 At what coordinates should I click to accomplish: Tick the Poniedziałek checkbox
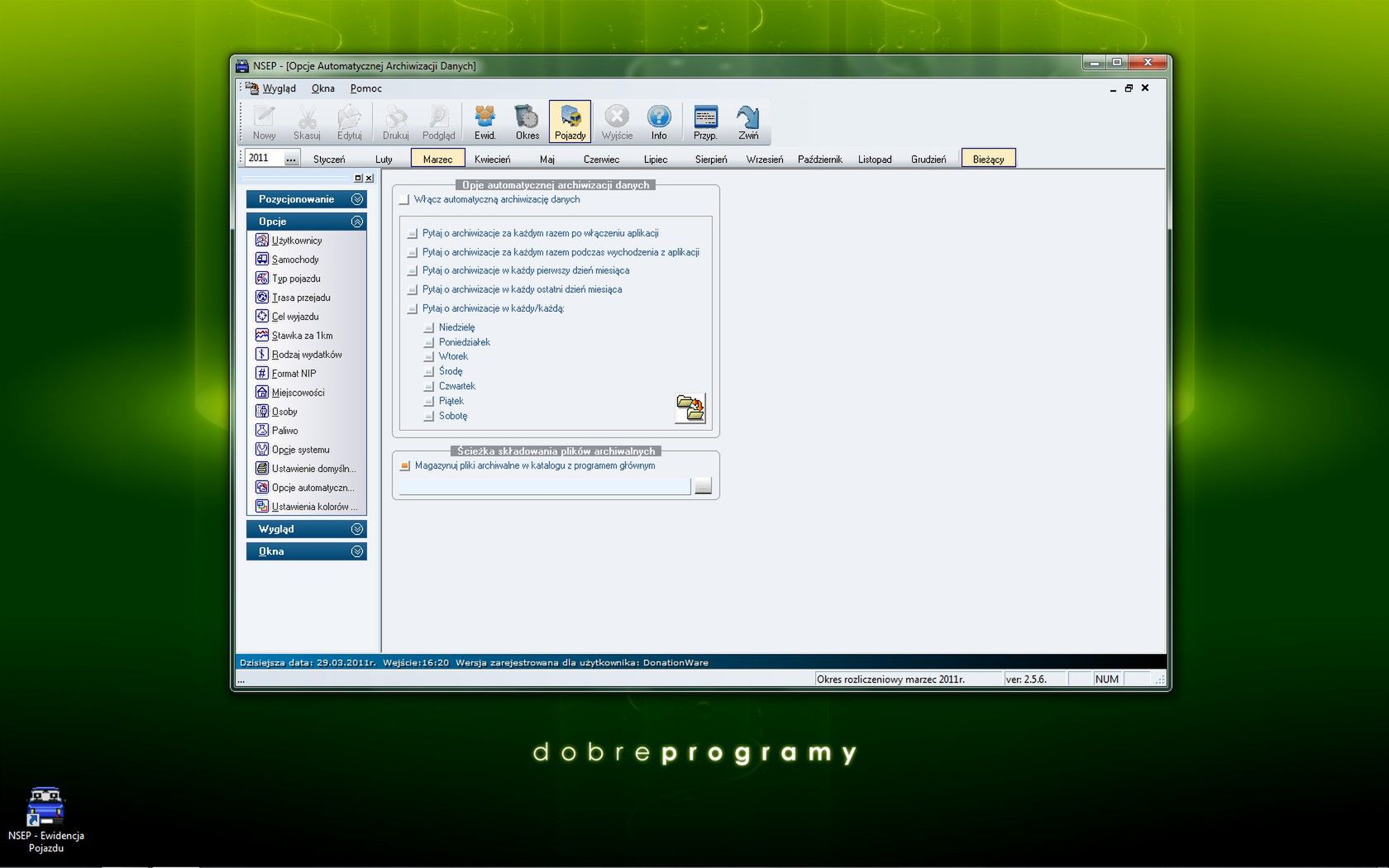click(x=429, y=343)
